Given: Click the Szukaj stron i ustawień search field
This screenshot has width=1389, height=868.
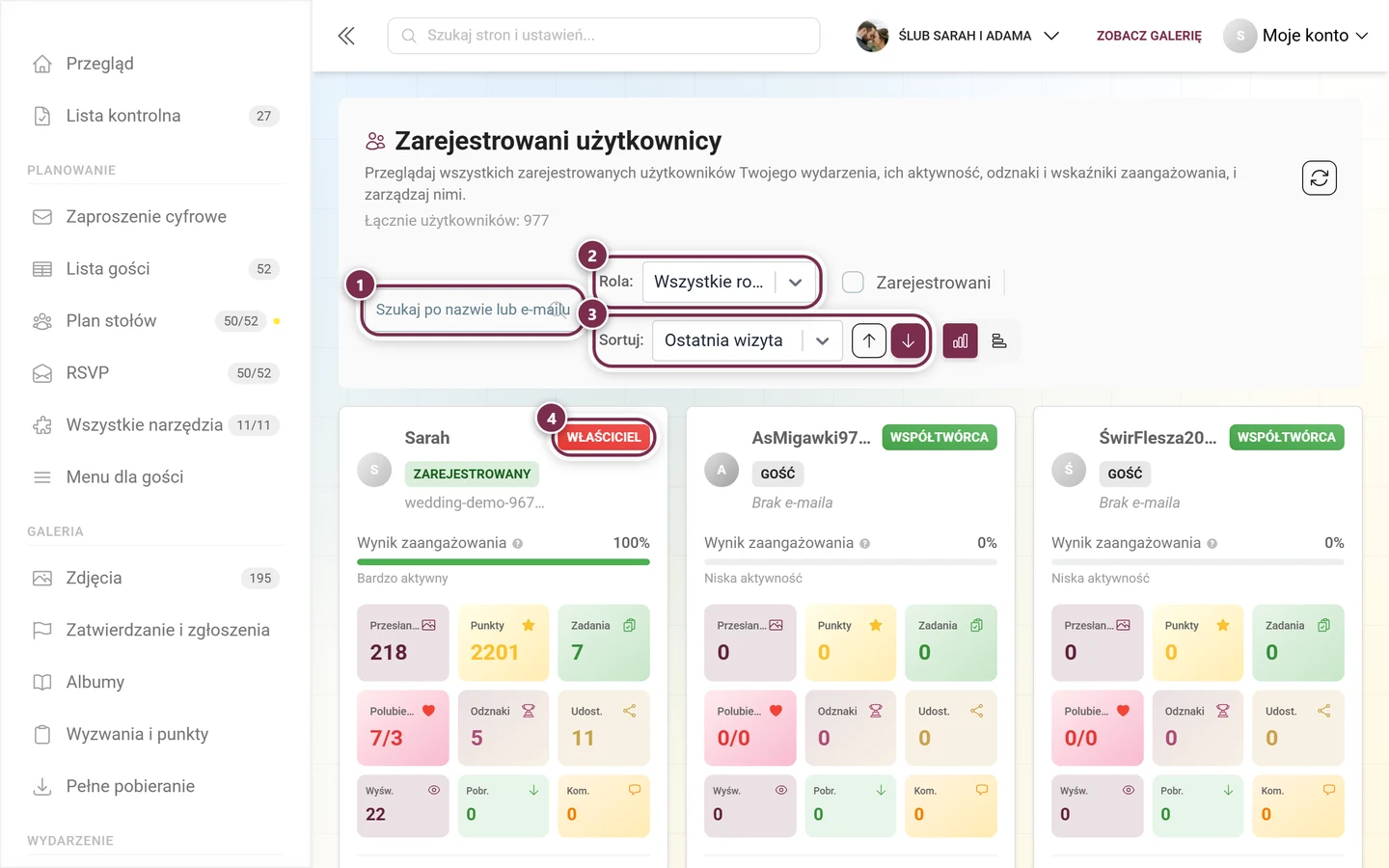Looking at the screenshot, I should coord(604,36).
